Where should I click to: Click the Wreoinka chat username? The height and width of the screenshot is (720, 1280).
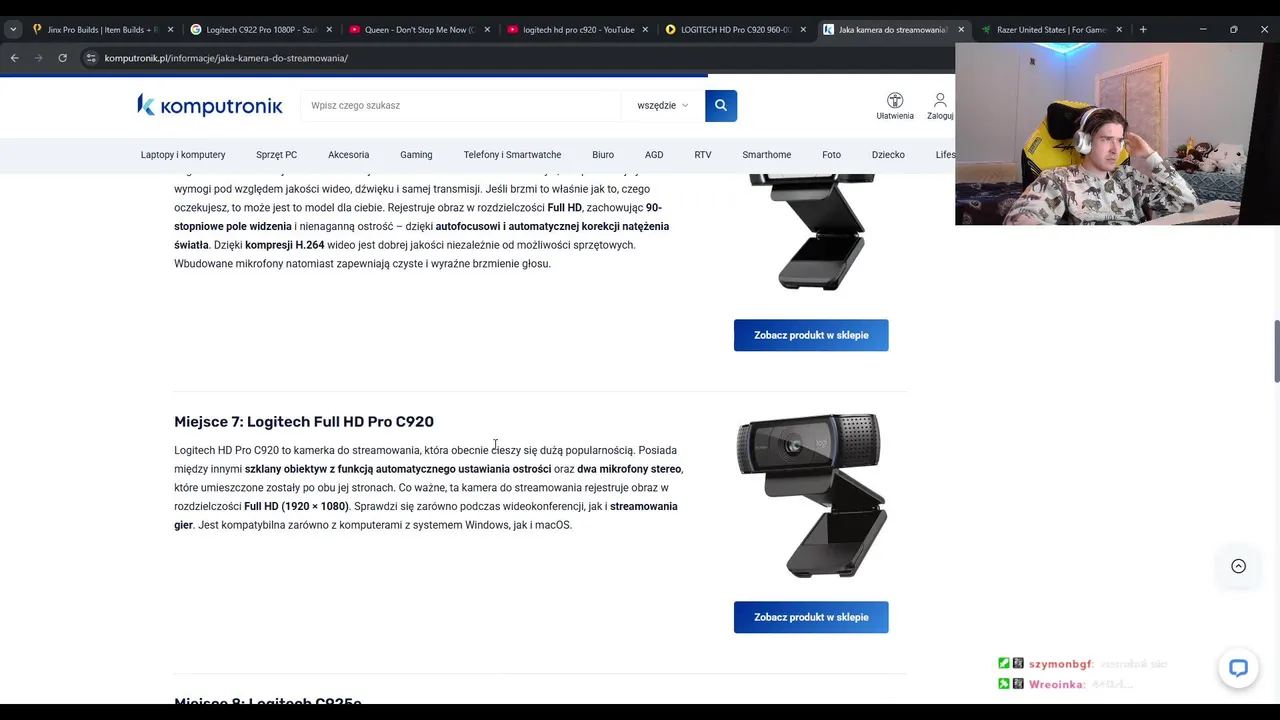click(x=1056, y=684)
